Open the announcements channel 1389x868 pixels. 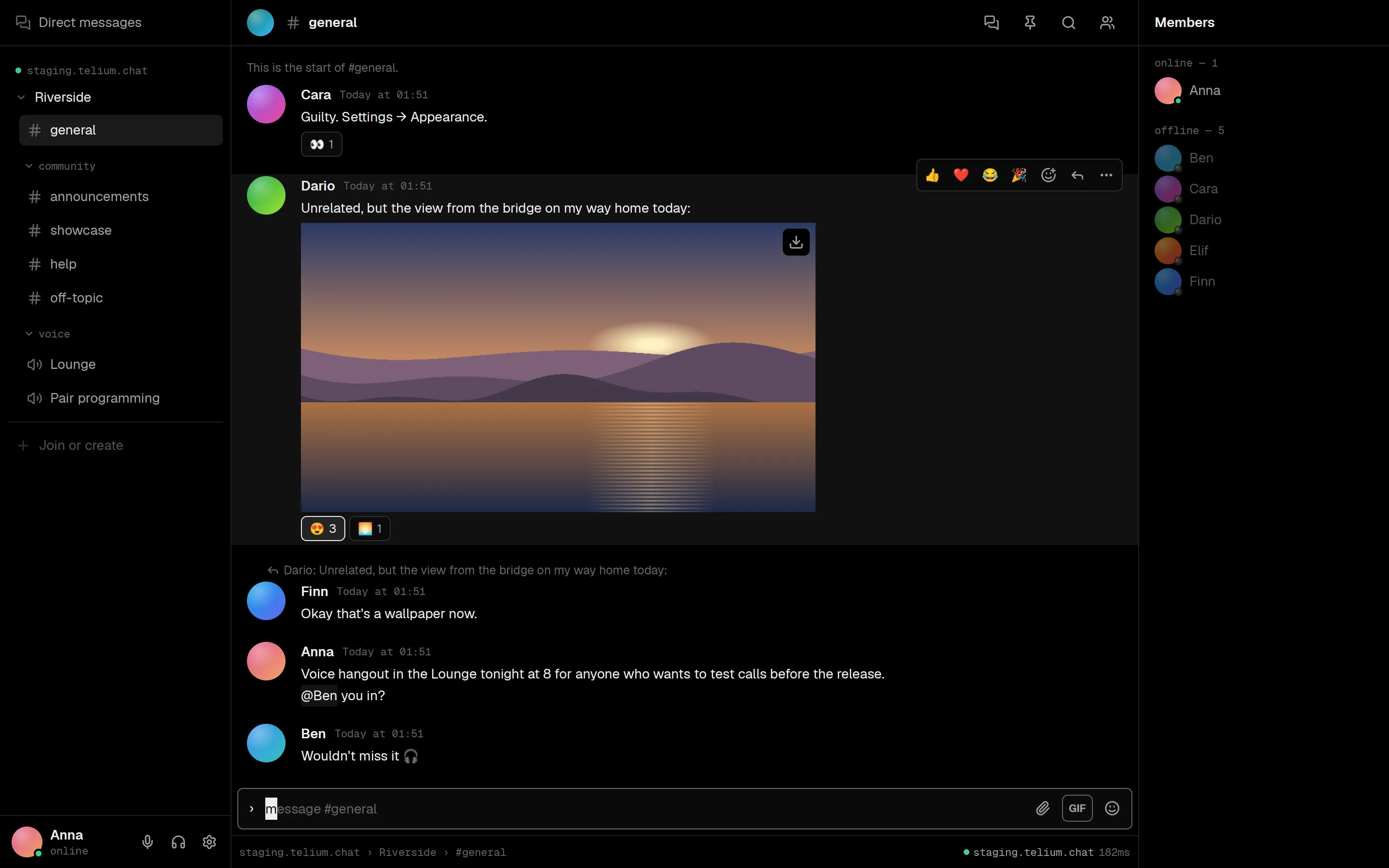(121, 196)
